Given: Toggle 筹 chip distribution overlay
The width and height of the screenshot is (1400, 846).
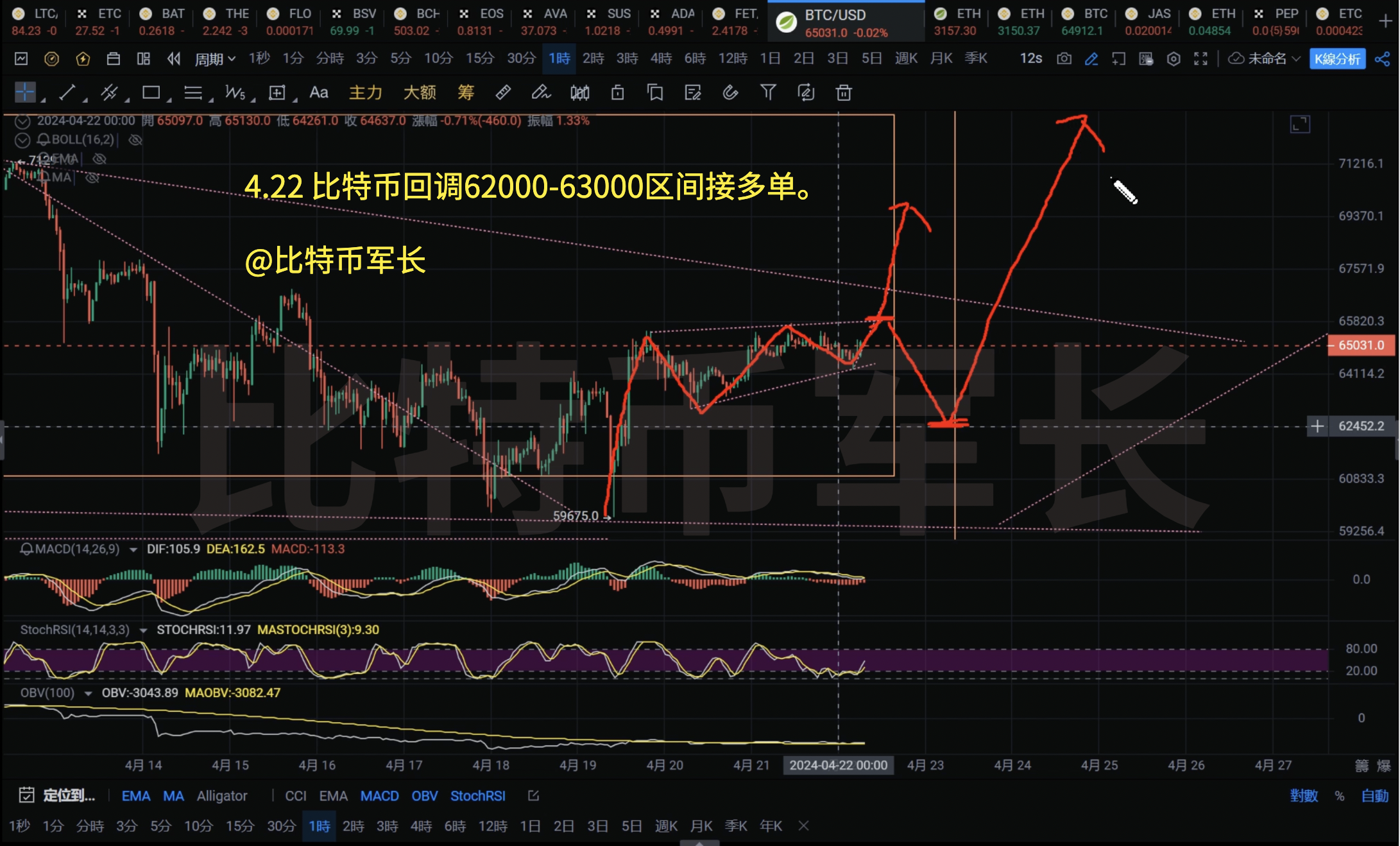Looking at the screenshot, I should point(466,92).
